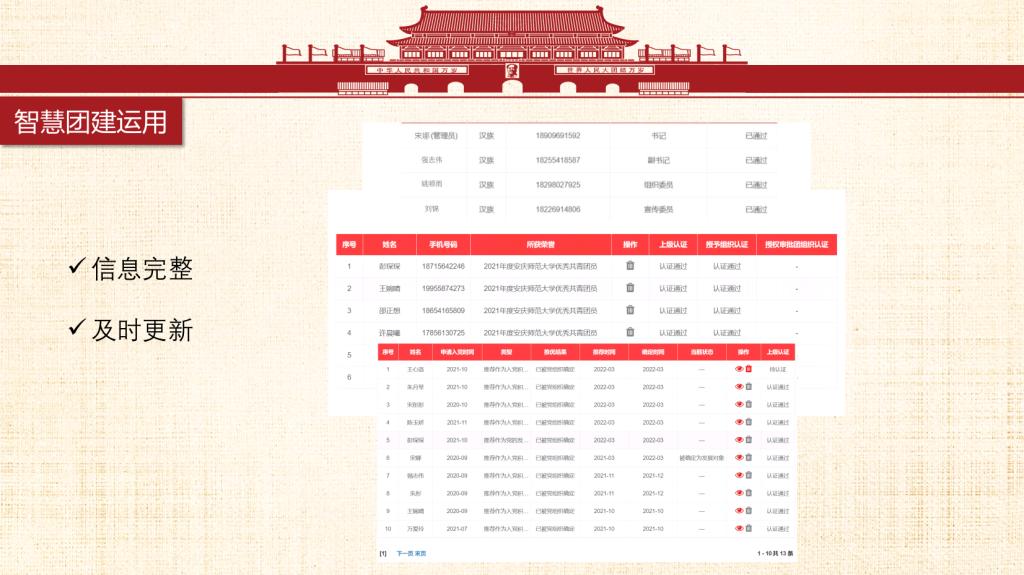Click the 所获荣誉 column header
The height and width of the screenshot is (575, 1024).
[x=541, y=244]
